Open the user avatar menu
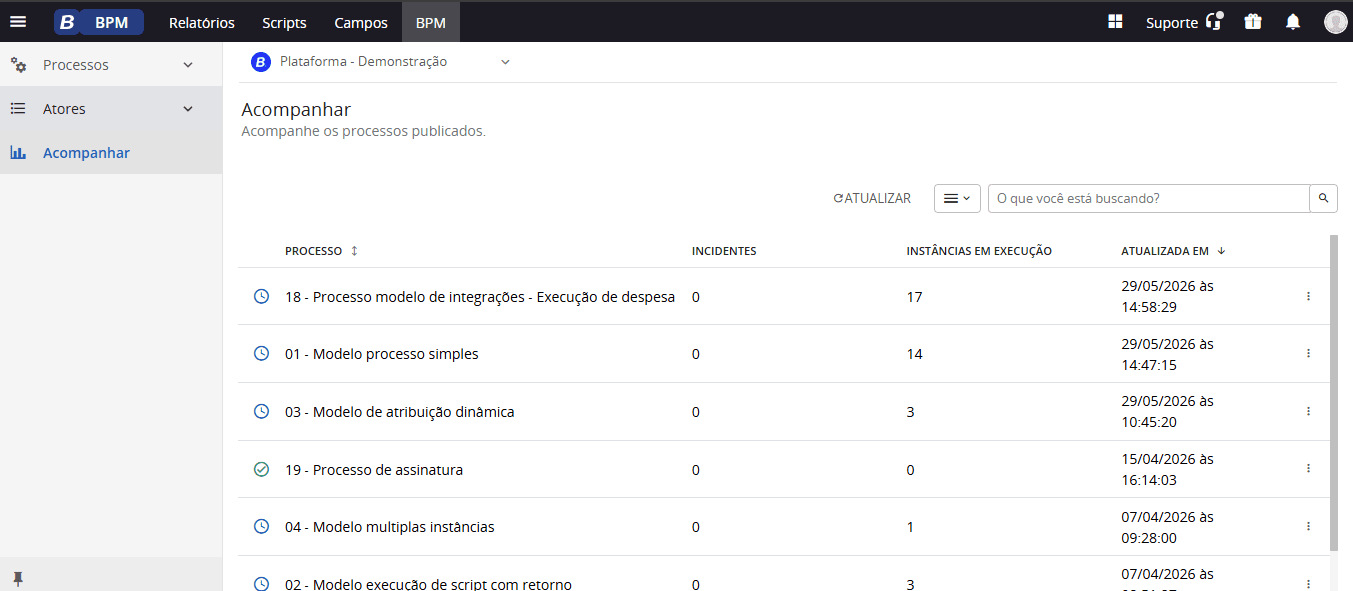Image resolution: width=1353 pixels, height=591 pixels. (1335, 22)
